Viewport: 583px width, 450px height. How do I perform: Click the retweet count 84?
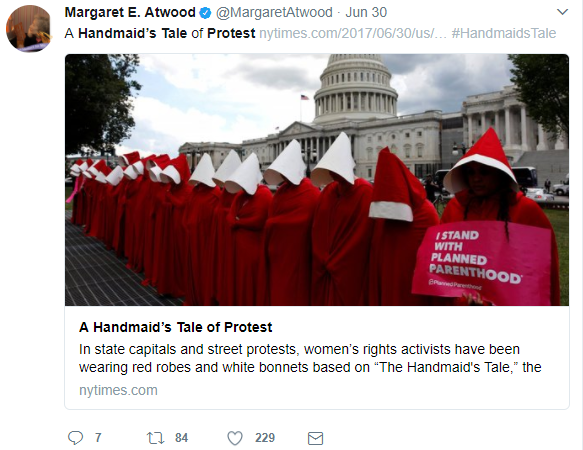(181, 438)
